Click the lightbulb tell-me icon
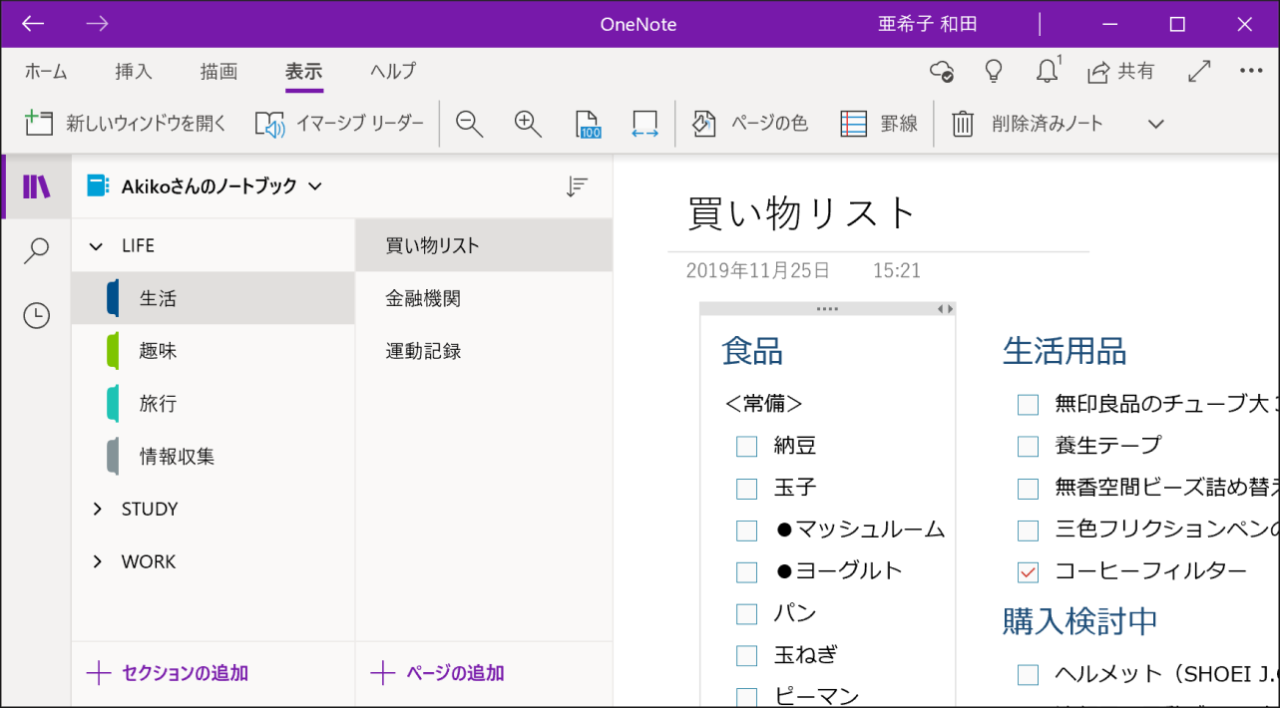This screenshot has height=708, width=1280. tap(993, 71)
